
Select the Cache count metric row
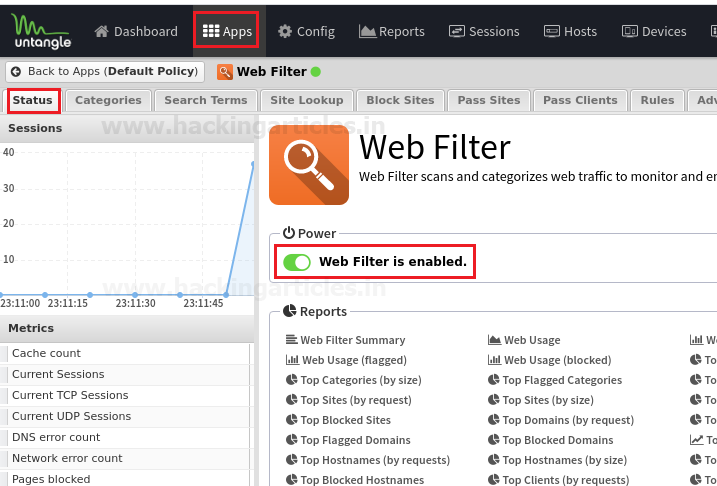(x=125, y=353)
